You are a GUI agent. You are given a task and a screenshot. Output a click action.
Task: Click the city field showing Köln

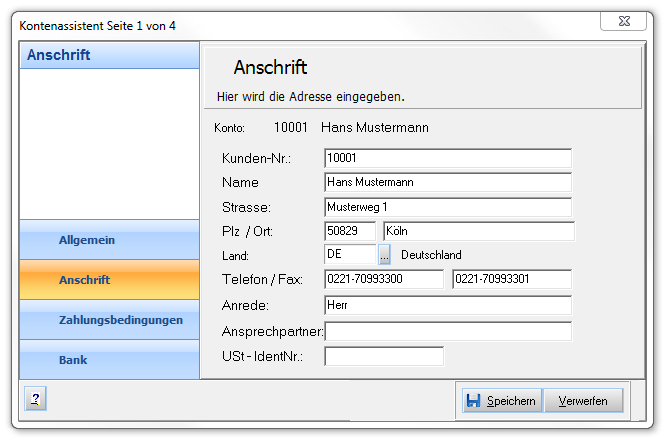pyautogui.click(x=478, y=231)
